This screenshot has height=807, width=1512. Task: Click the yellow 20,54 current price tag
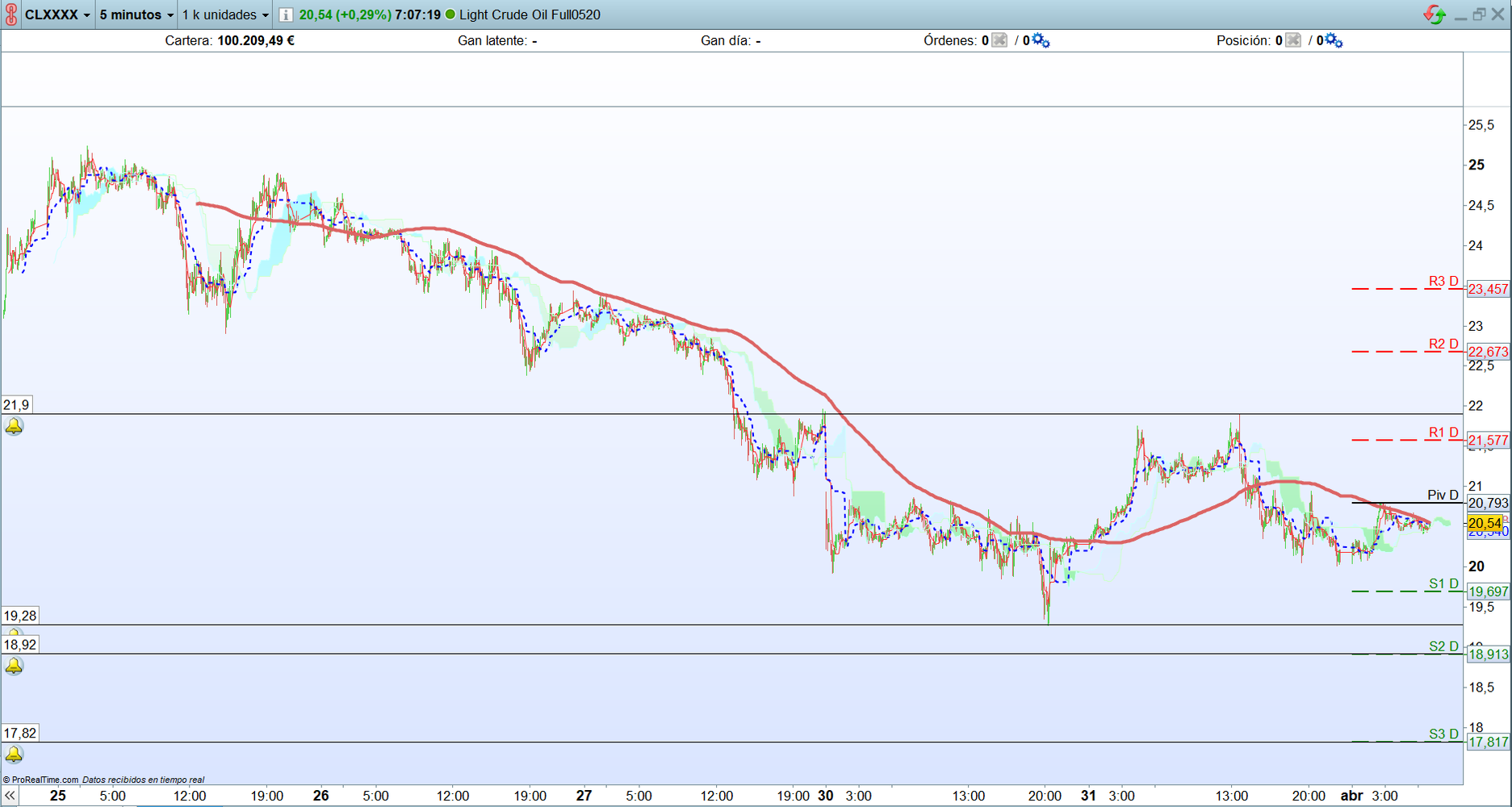[1485, 523]
